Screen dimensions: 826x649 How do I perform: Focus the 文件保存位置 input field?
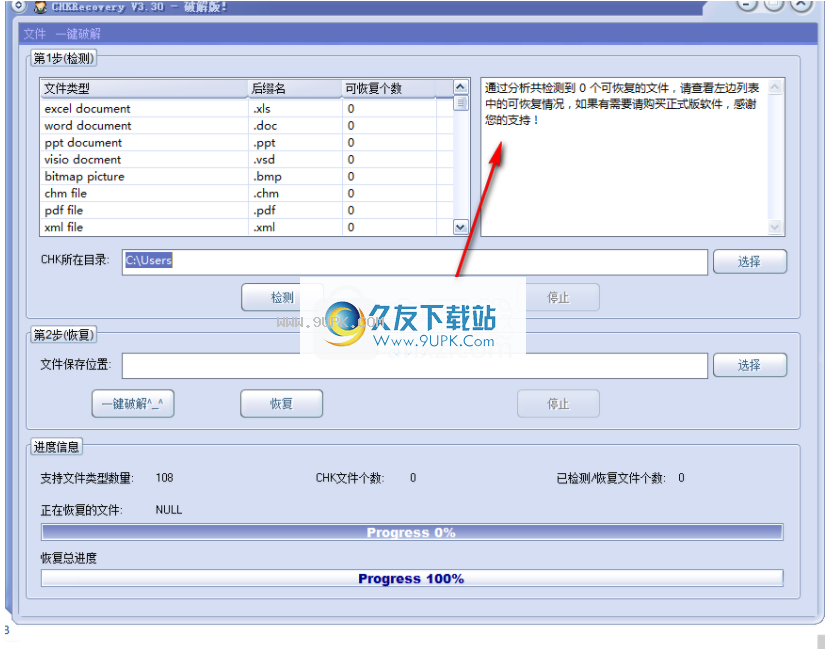point(415,366)
